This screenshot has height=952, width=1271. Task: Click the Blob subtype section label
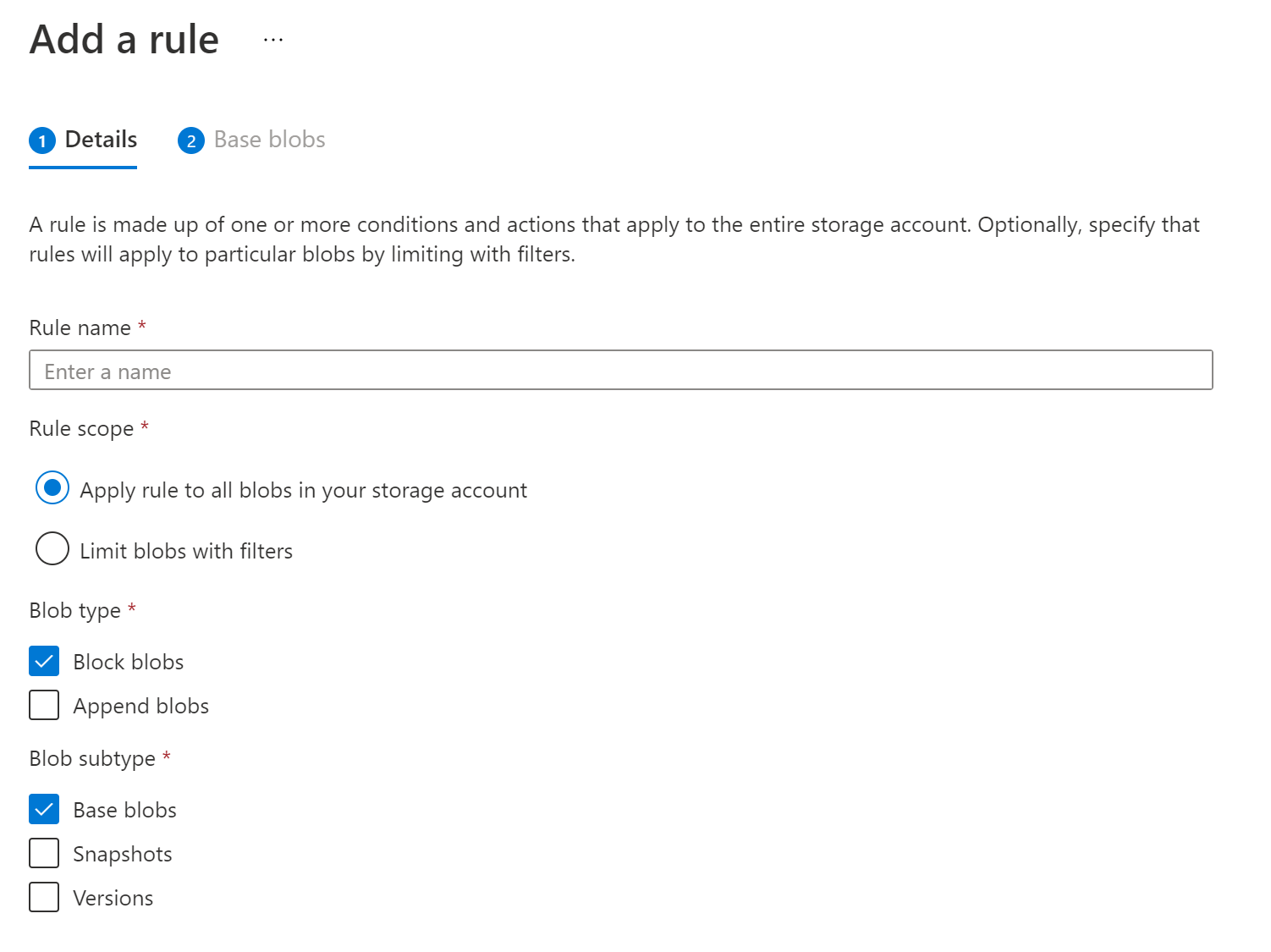(x=92, y=759)
